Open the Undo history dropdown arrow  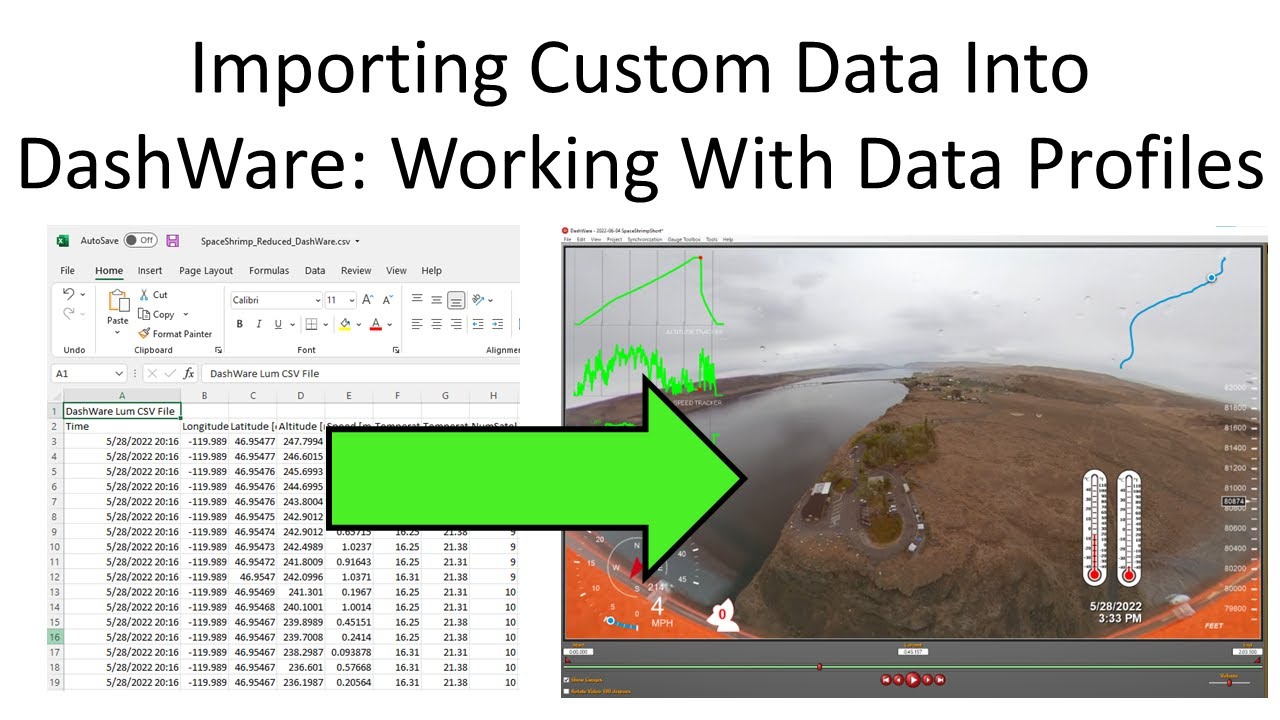click(x=82, y=295)
